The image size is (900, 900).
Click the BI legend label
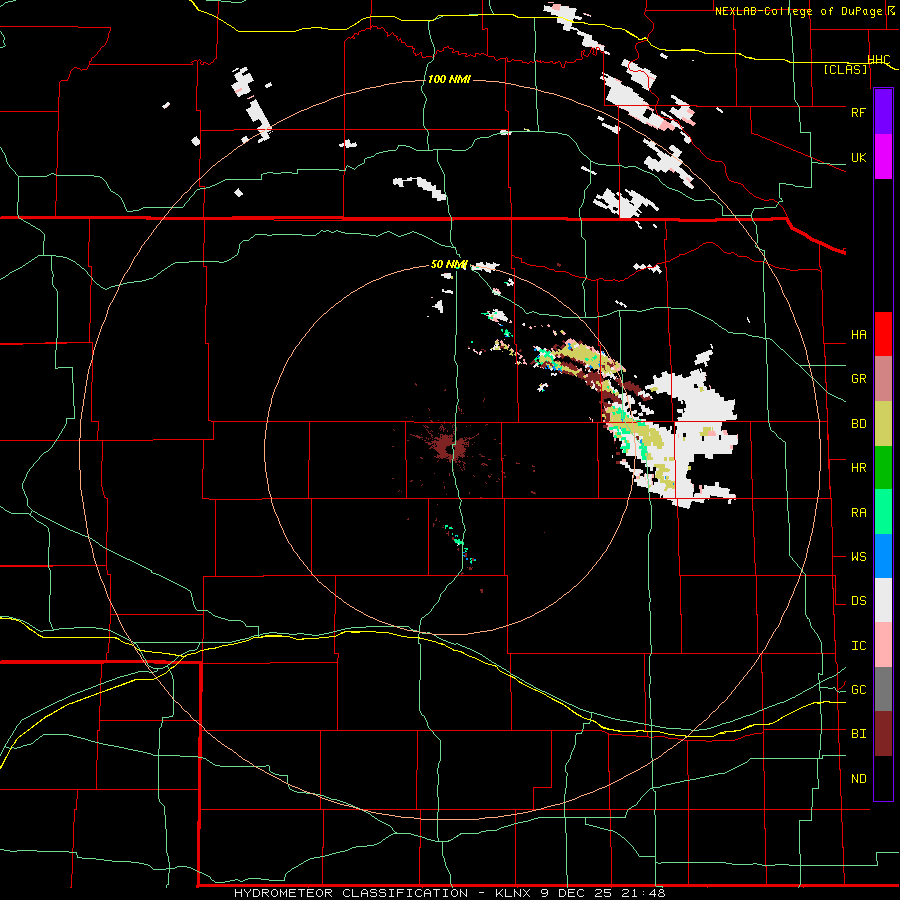(858, 734)
